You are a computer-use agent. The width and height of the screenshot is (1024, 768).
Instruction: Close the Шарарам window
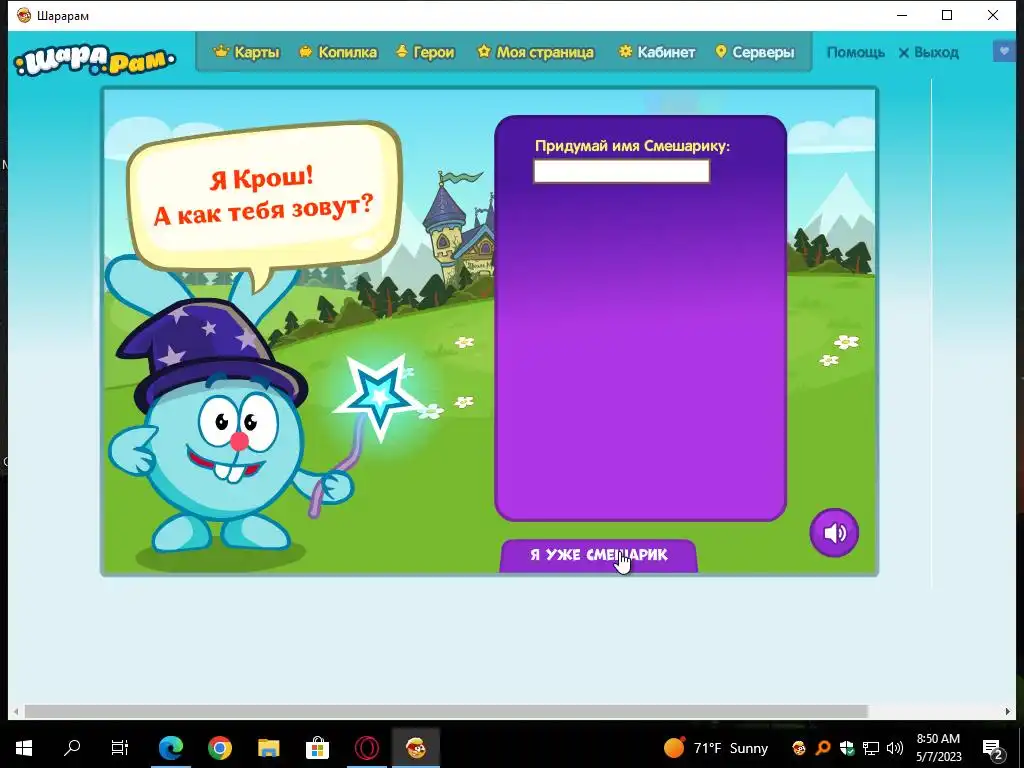click(x=993, y=15)
